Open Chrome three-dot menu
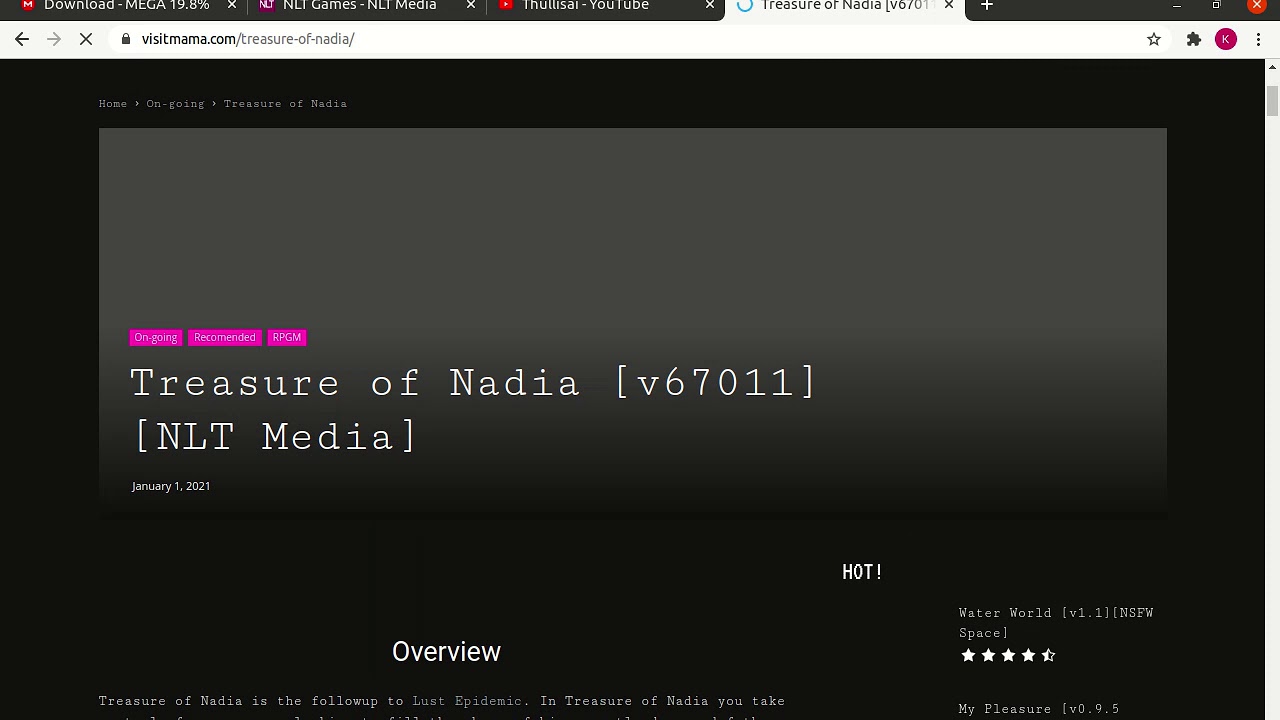 (x=1258, y=39)
